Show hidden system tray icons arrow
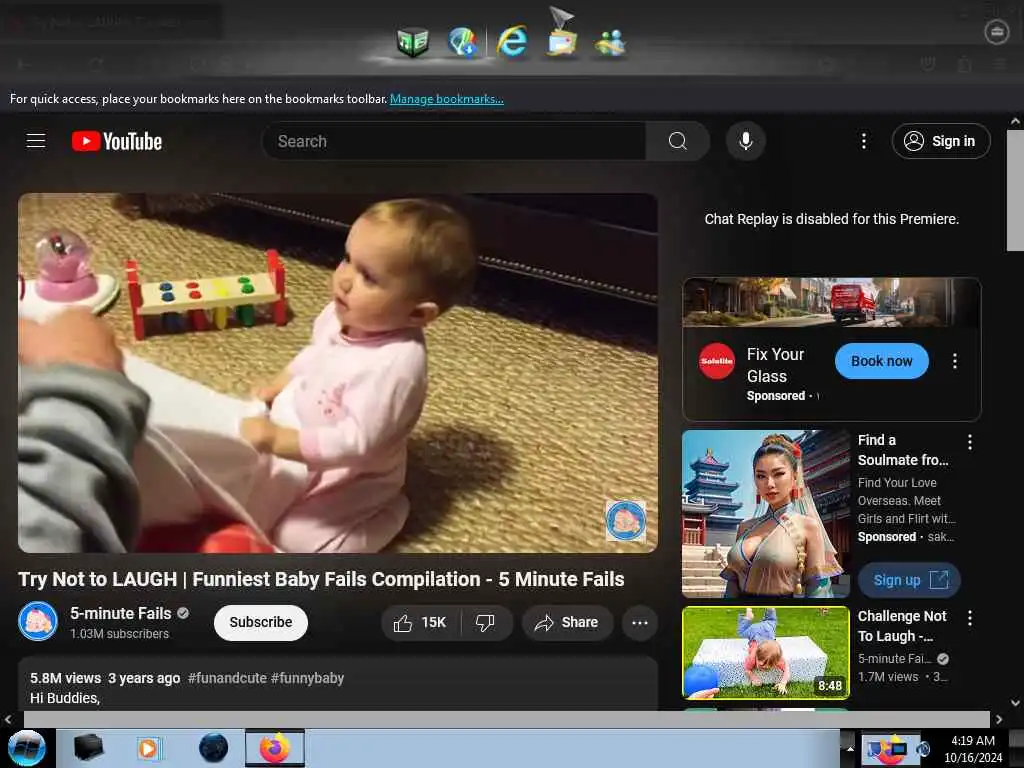The image size is (1024, 768). [850, 748]
